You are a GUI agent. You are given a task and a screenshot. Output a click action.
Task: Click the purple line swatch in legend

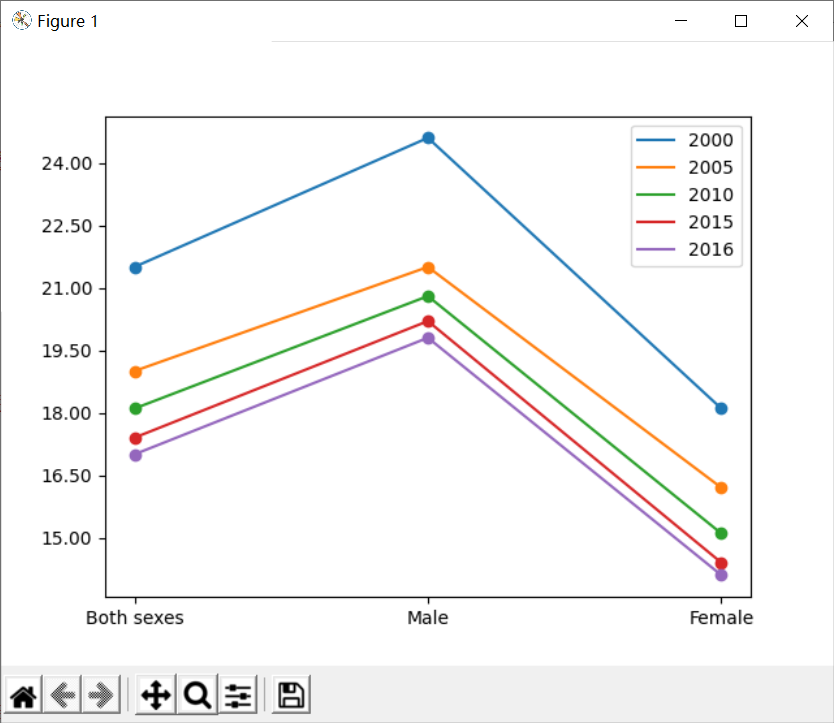tap(655, 250)
